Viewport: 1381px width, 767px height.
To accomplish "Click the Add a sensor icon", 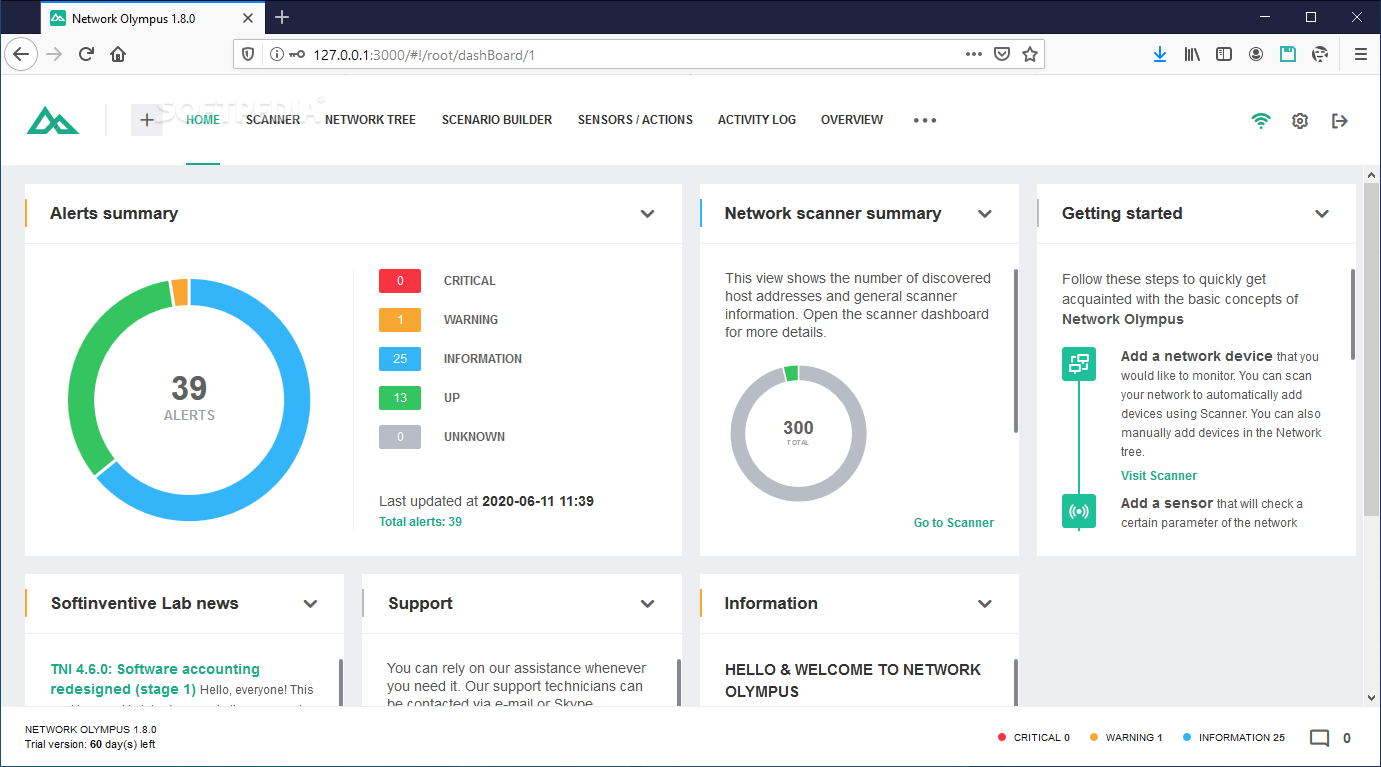I will (x=1079, y=511).
